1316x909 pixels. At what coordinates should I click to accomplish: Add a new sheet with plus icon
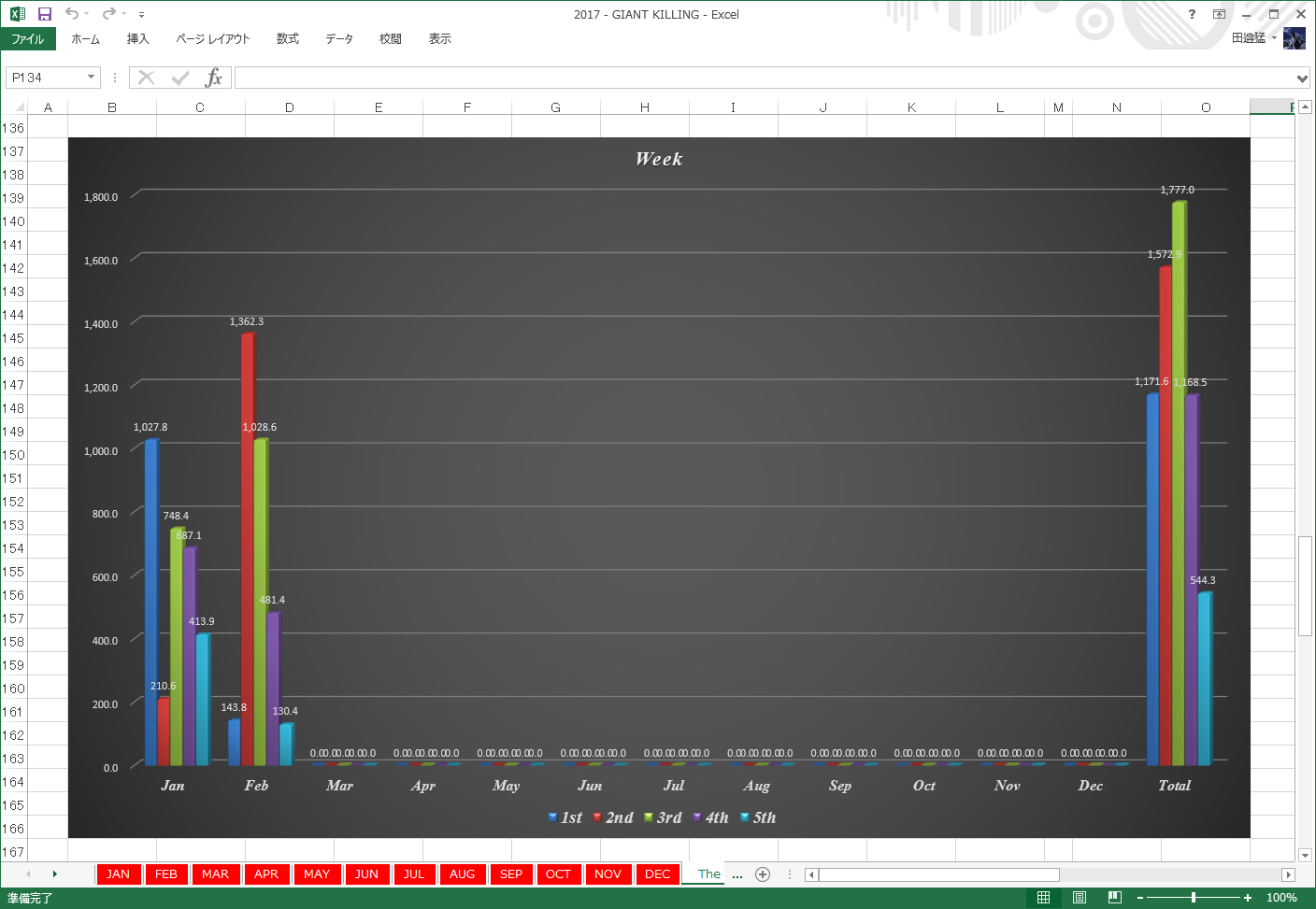[x=763, y=874]
